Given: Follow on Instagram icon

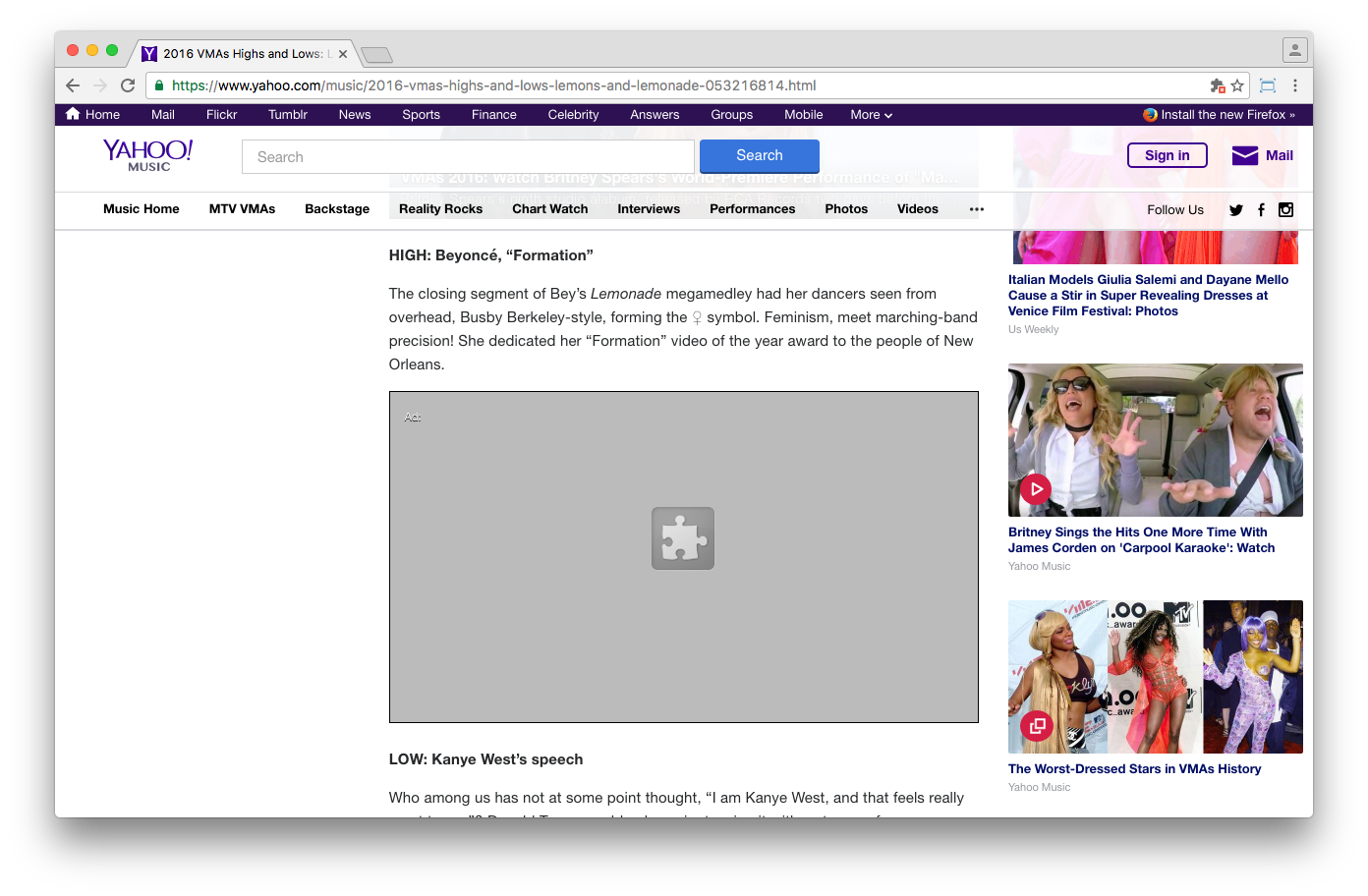Looking at the screenshot, I should click(x=1285, y=209).
